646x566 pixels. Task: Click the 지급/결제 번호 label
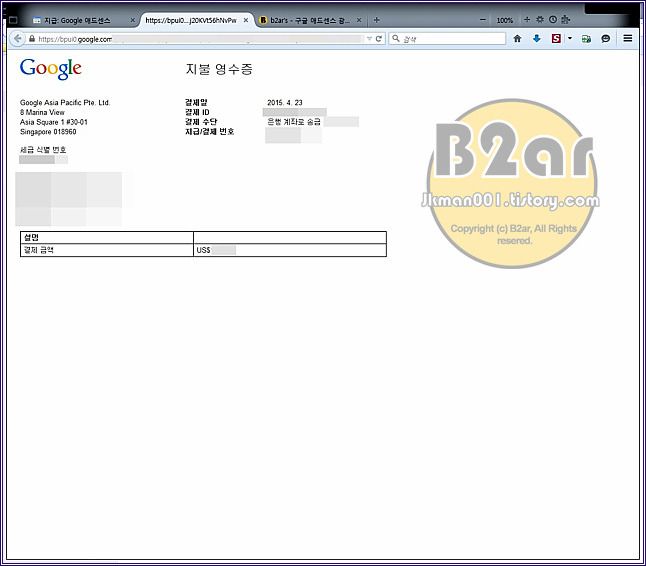[210, 131]
